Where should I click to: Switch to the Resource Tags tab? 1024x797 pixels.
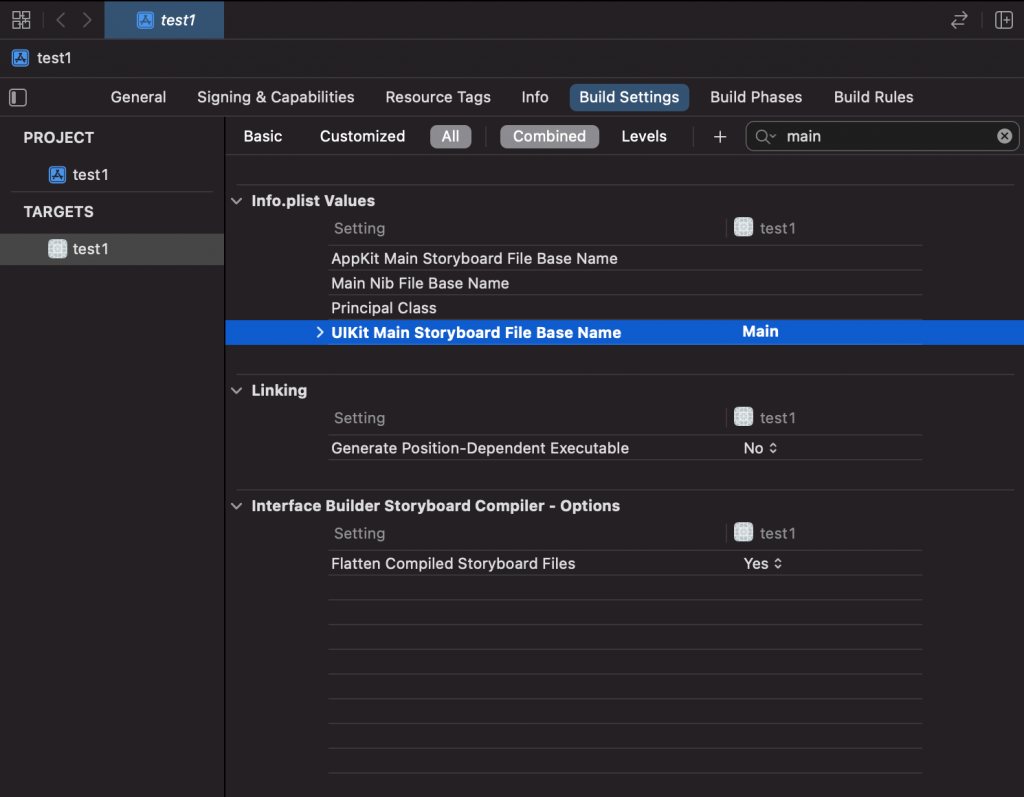click(438, 97)
